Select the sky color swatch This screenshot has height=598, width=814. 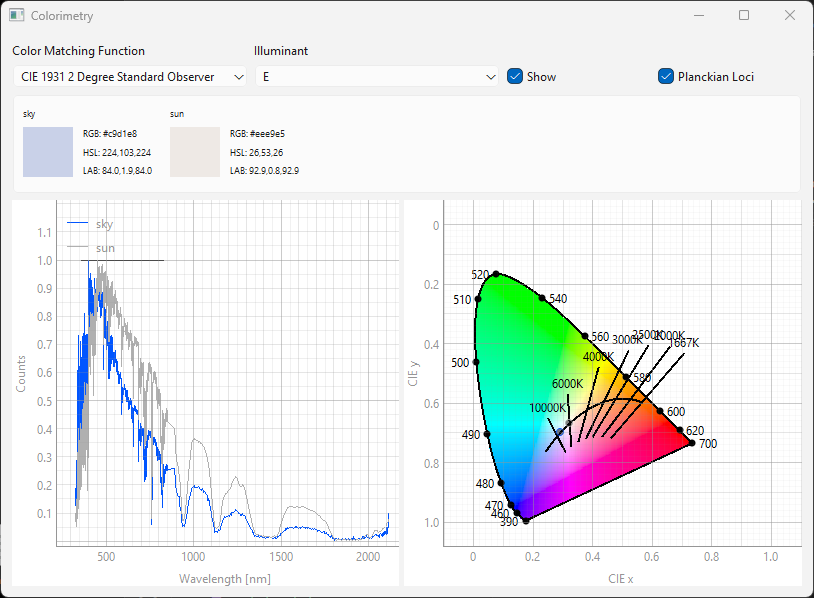pos(48,152)
